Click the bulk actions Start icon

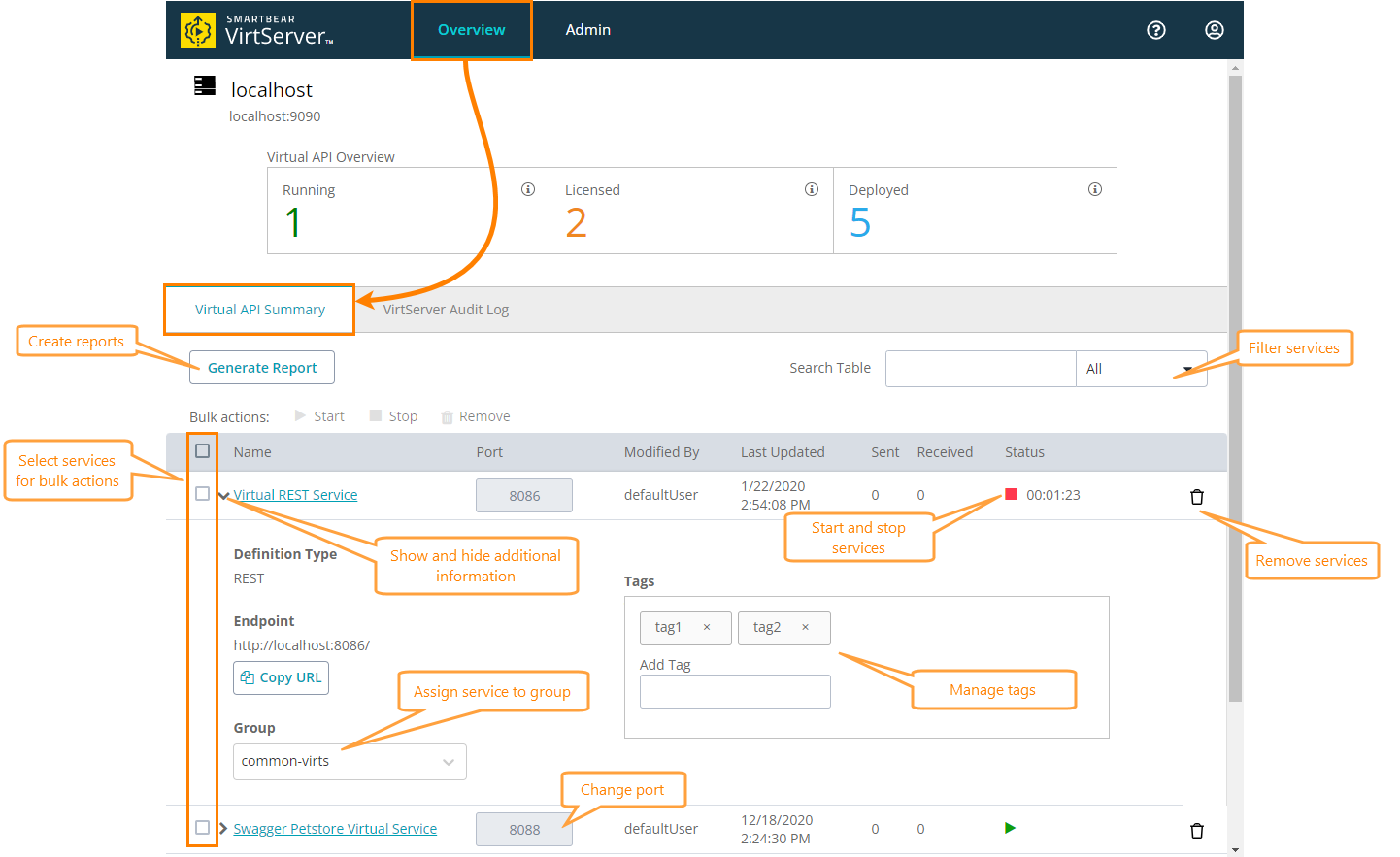(301, 415)
